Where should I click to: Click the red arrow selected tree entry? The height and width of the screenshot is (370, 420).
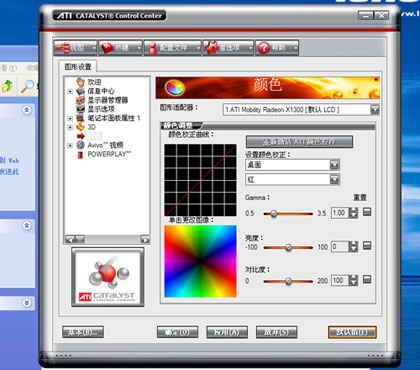pos(81,136)
